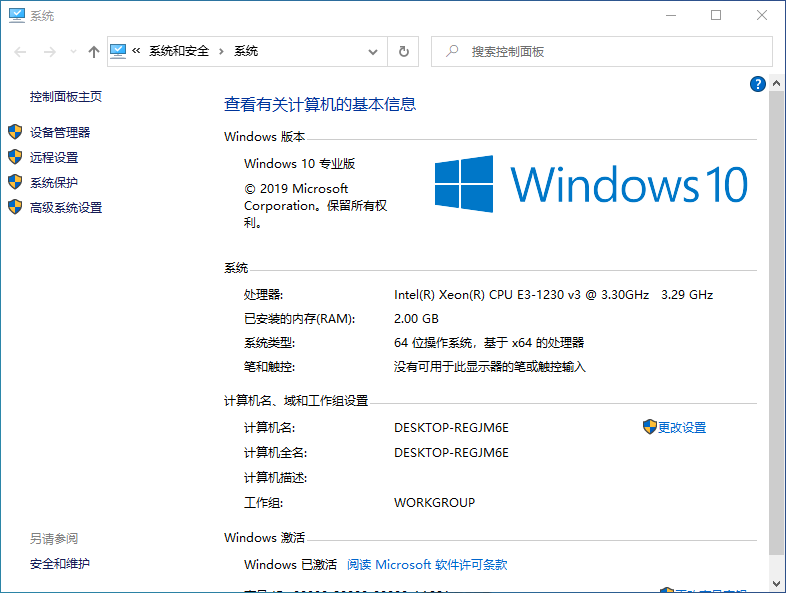786x593 pixels.
Task: Click the scrollbar up arrow
Action: coord(776,83)
